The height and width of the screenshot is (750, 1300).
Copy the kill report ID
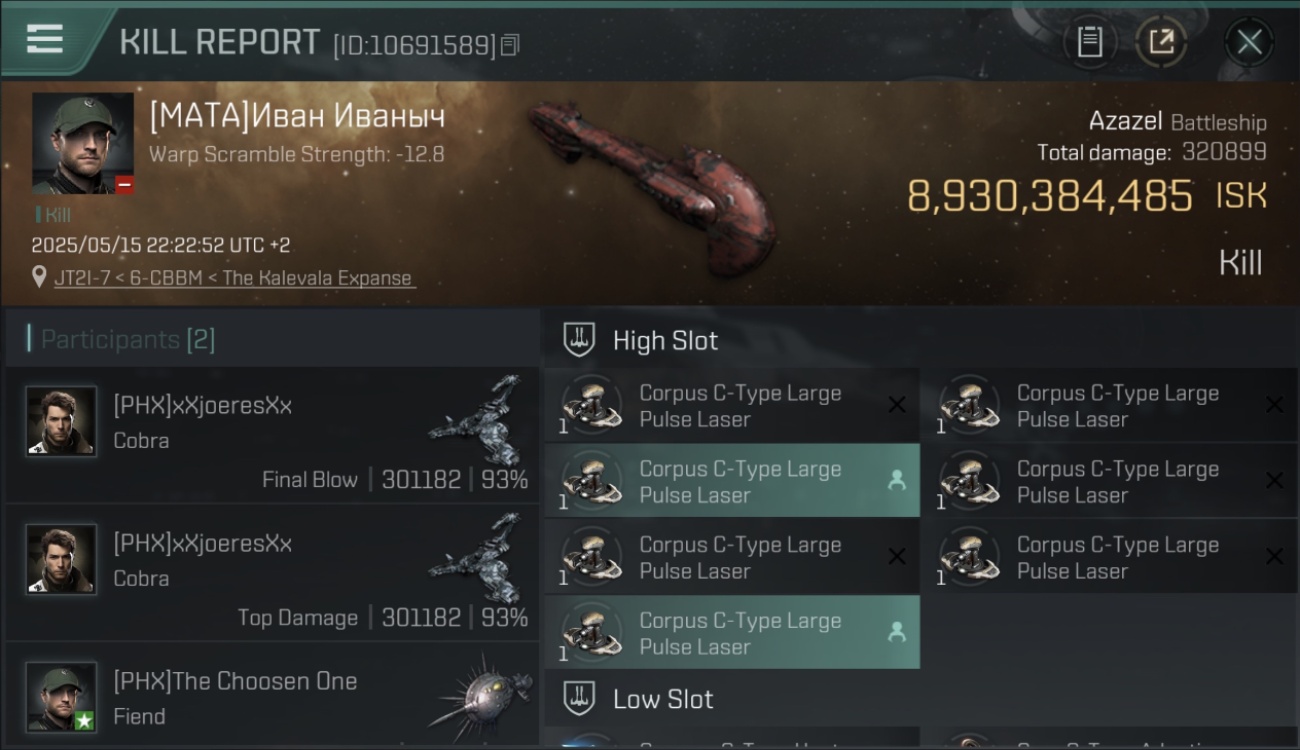pyautogui.click(x=510, y=45)
